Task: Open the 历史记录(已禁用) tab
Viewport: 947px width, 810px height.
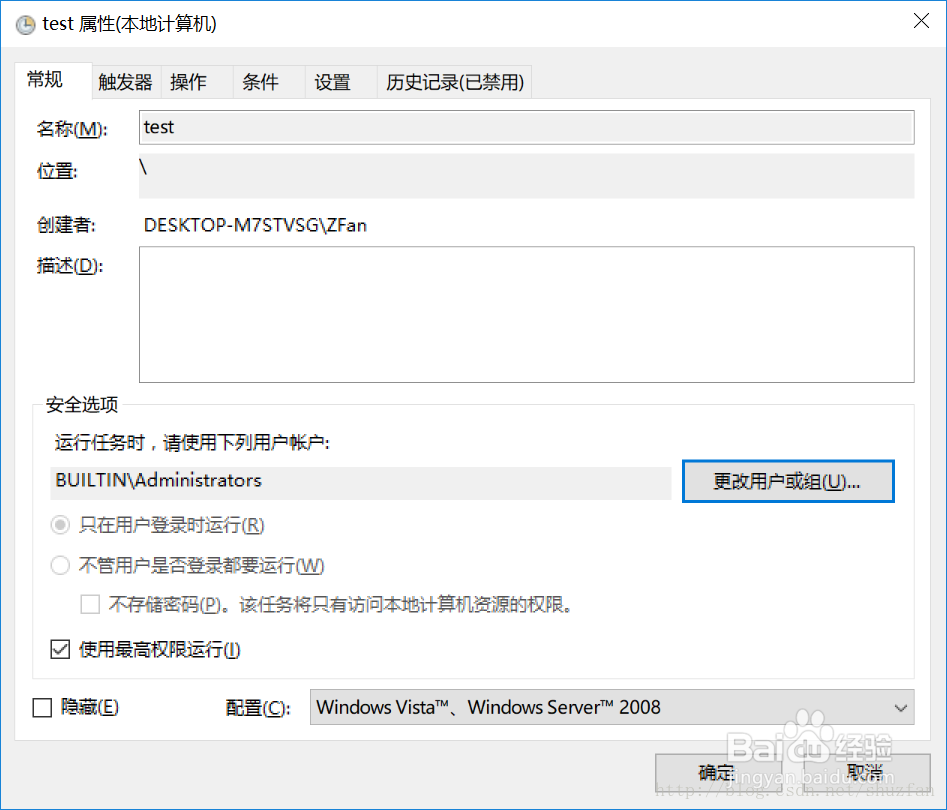Action: [x=455, y=82]
